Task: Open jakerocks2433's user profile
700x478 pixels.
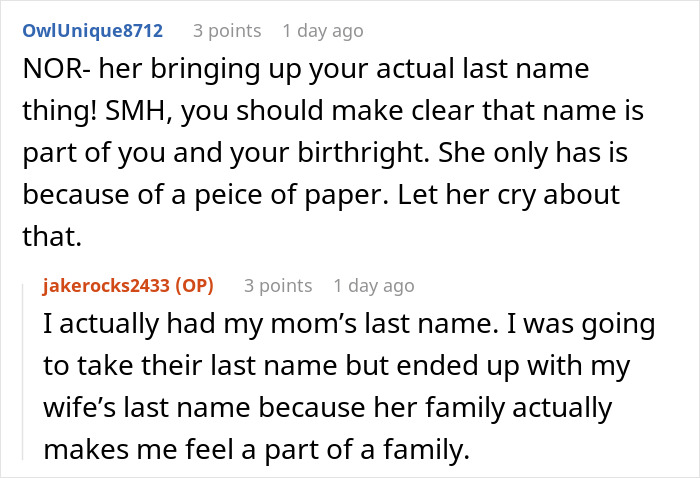Action: (x=108, y=286)
